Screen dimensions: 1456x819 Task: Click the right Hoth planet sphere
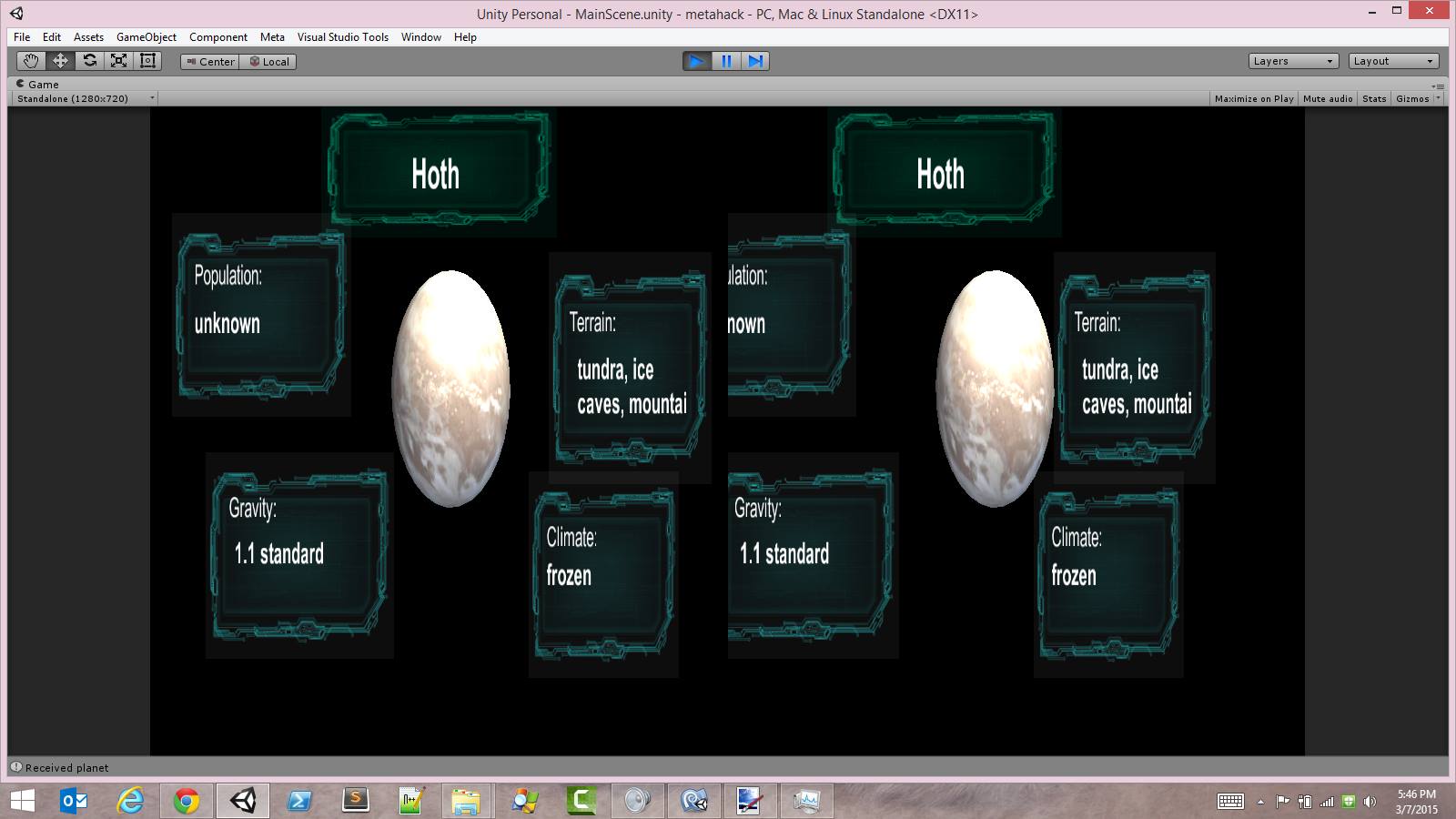click(x=995, y=389)
